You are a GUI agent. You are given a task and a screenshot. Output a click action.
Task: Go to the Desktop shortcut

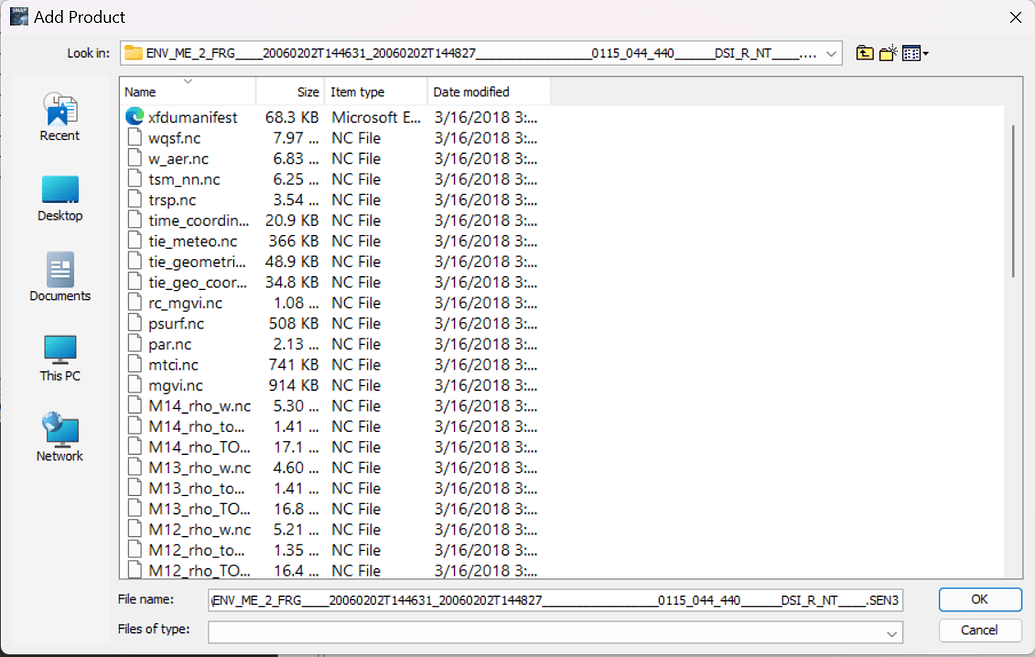pos(60,198)
